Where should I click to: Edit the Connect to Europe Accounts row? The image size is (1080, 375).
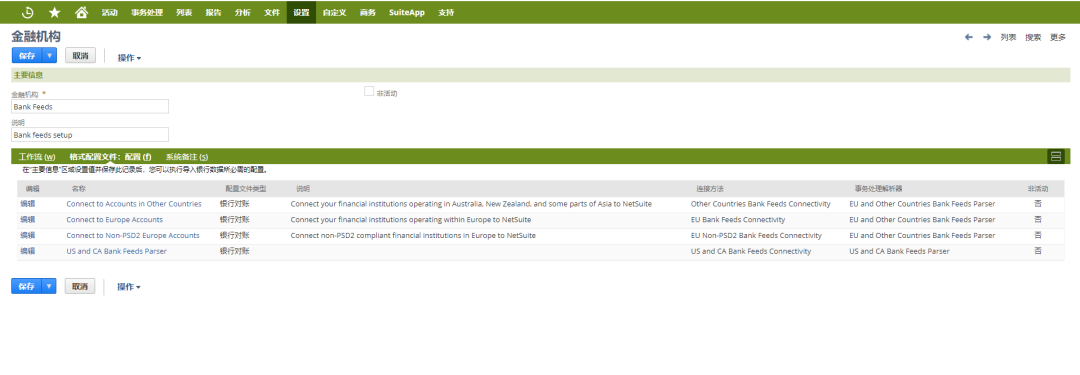[28, 219]
